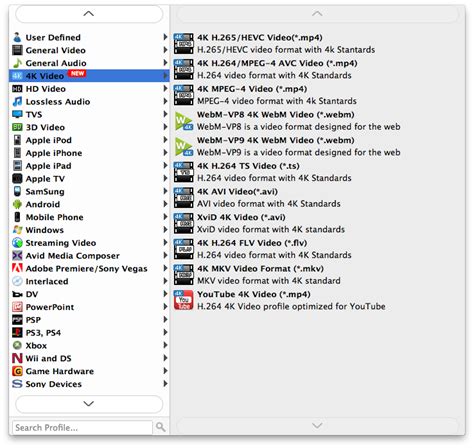
Task: Click format list scroll down button
Action: [x=317, y=426]
